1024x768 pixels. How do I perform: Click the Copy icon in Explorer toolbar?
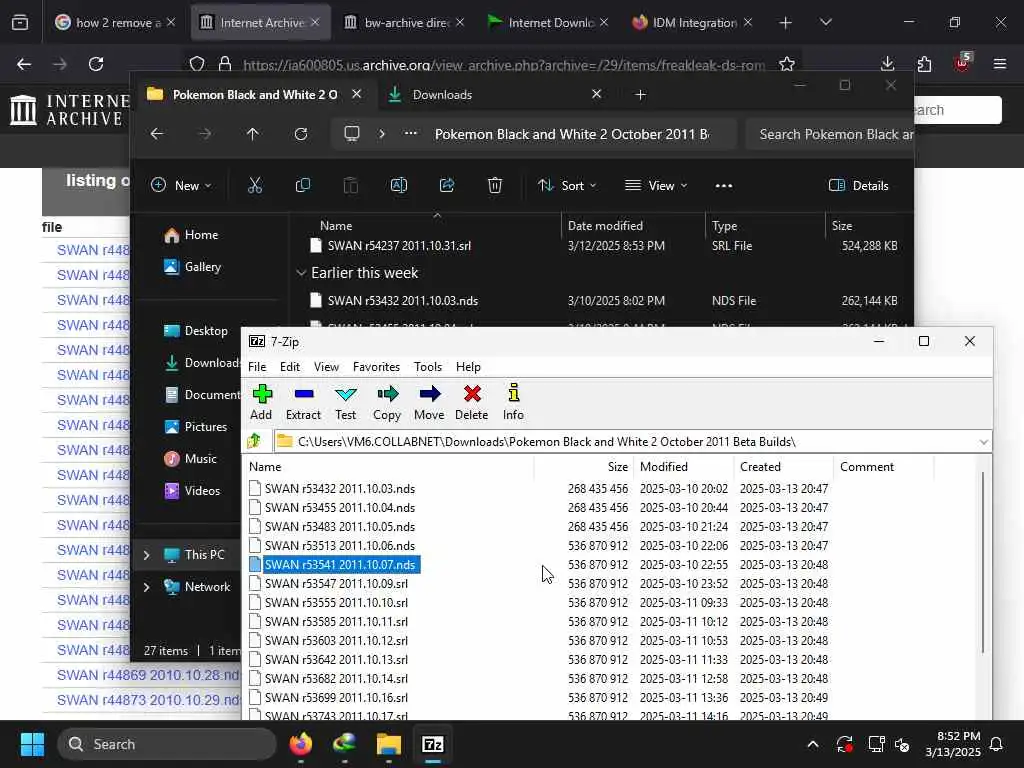click(303, 185)
